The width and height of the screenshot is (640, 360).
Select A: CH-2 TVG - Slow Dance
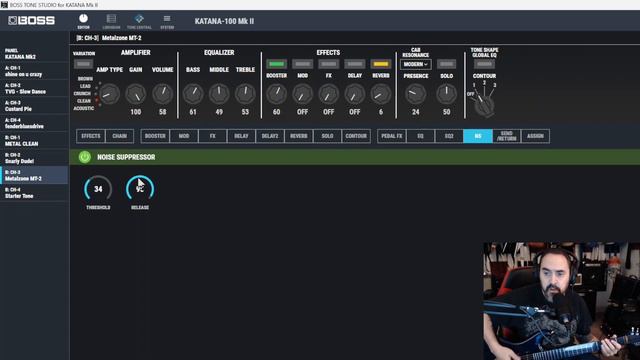[34, 89]
